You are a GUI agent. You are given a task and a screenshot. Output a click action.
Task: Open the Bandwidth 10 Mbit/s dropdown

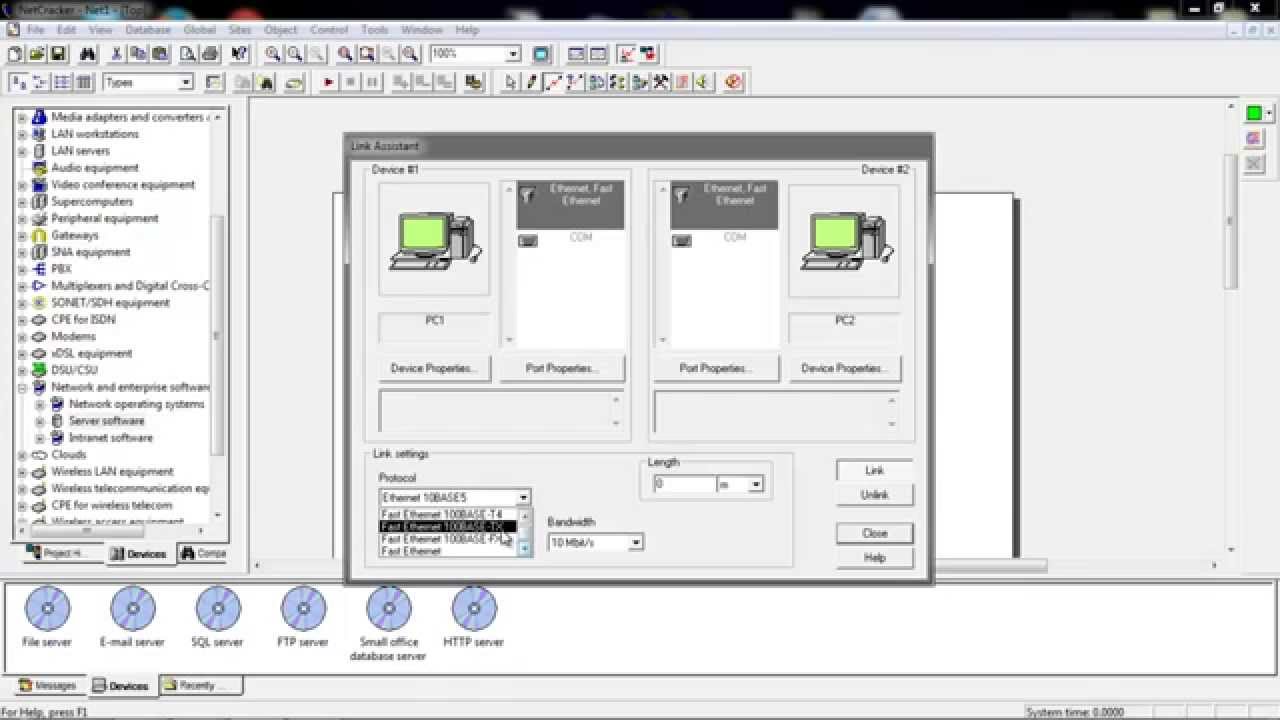click(x=635, y=542)
